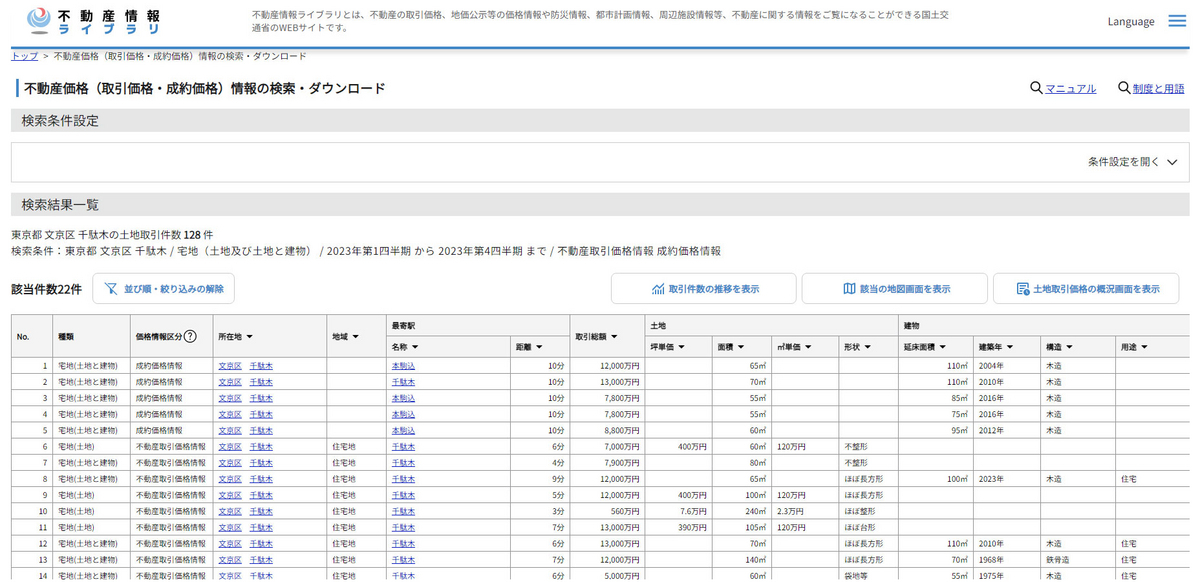Open 所在地 column filter dropdown
This screenshot has width=1200, height=582.
click(249, 337)
